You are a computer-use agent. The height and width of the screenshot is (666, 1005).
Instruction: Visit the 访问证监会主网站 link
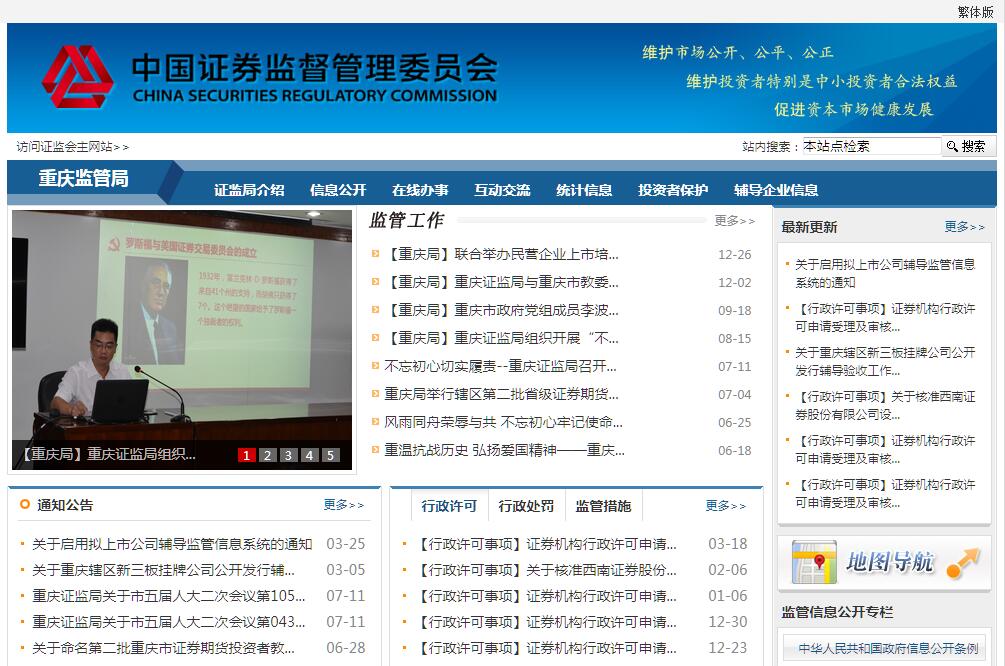tap(72, 147)
